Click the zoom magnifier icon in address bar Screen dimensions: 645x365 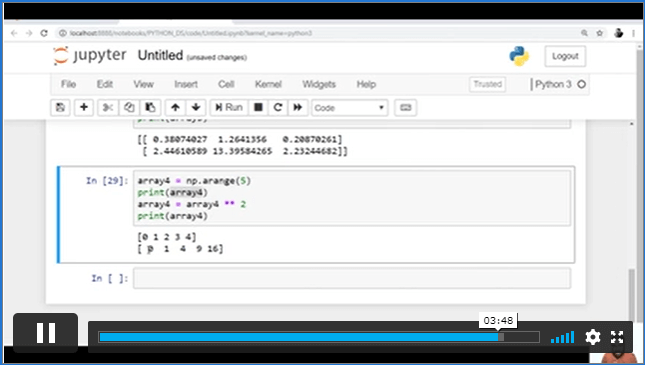coord(584,33)
